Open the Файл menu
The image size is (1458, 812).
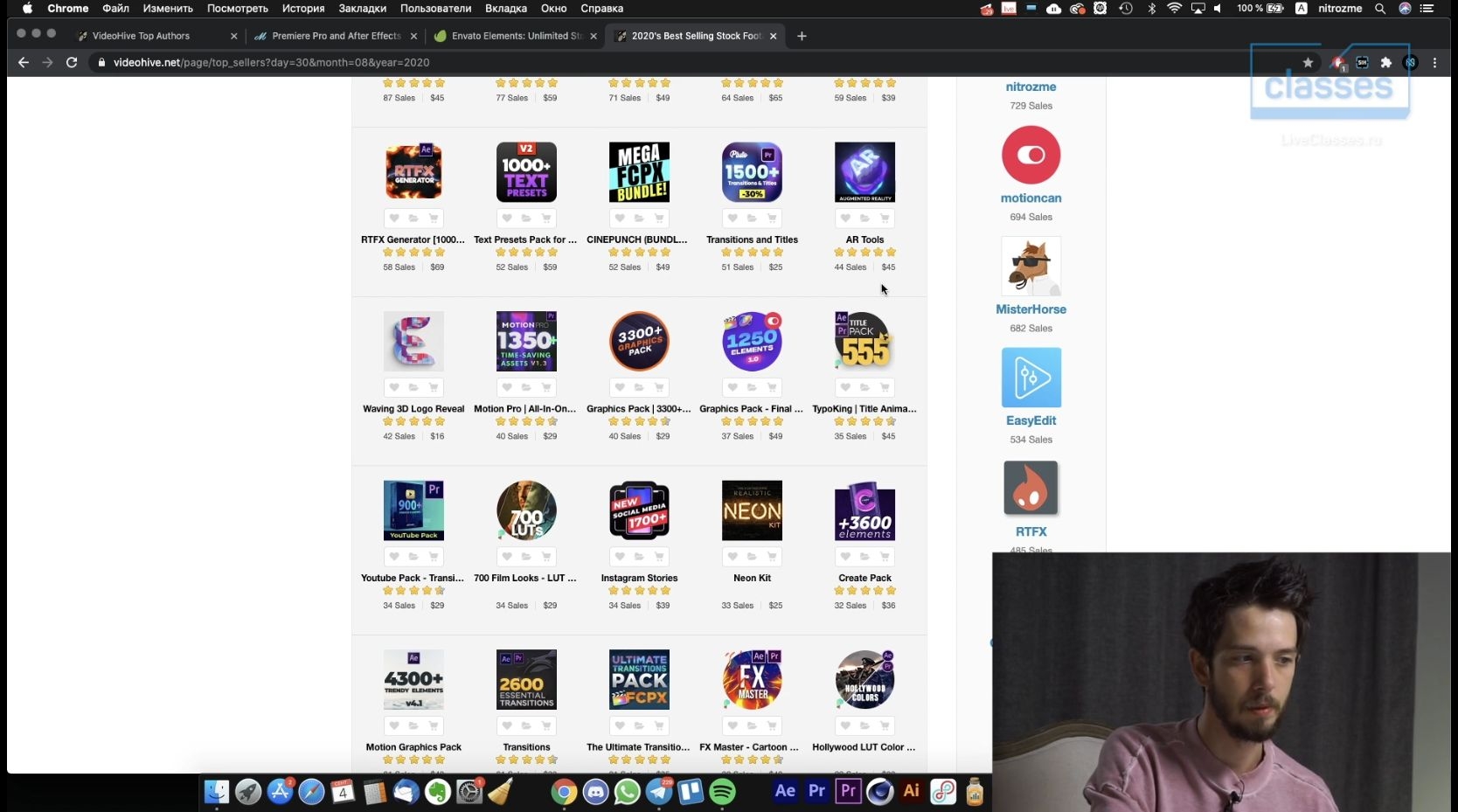pyautogui.click(x=115, y=9)
